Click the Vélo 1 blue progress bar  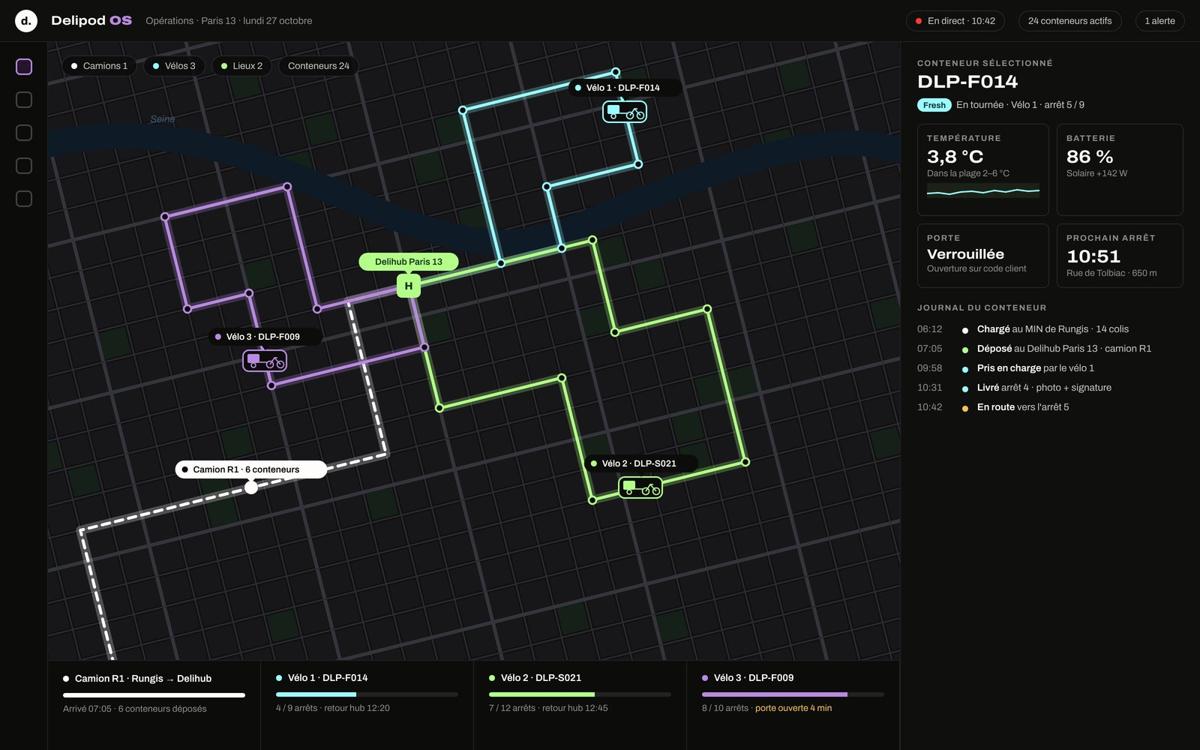(367, 695)
